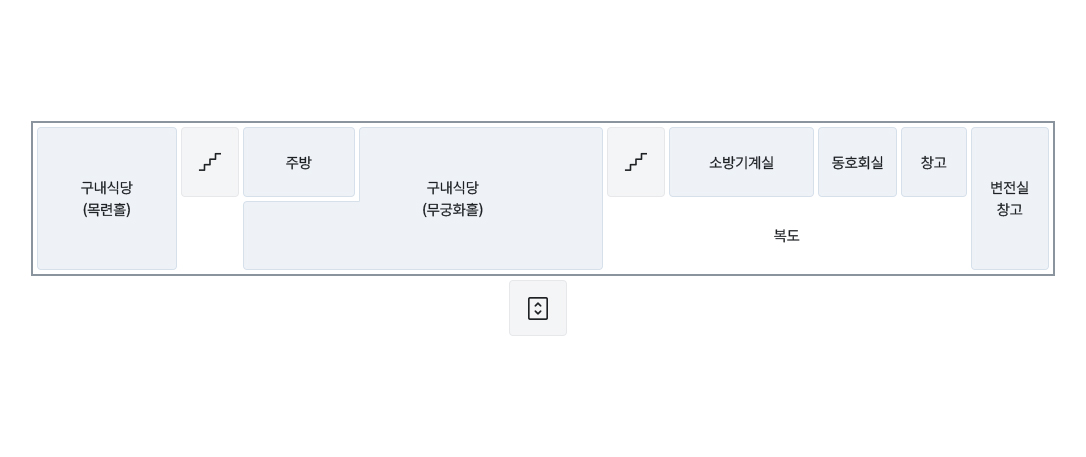1086x457 pixels.
Task: Click the staircase icon beside 목련홀
Action: [210, 162]
